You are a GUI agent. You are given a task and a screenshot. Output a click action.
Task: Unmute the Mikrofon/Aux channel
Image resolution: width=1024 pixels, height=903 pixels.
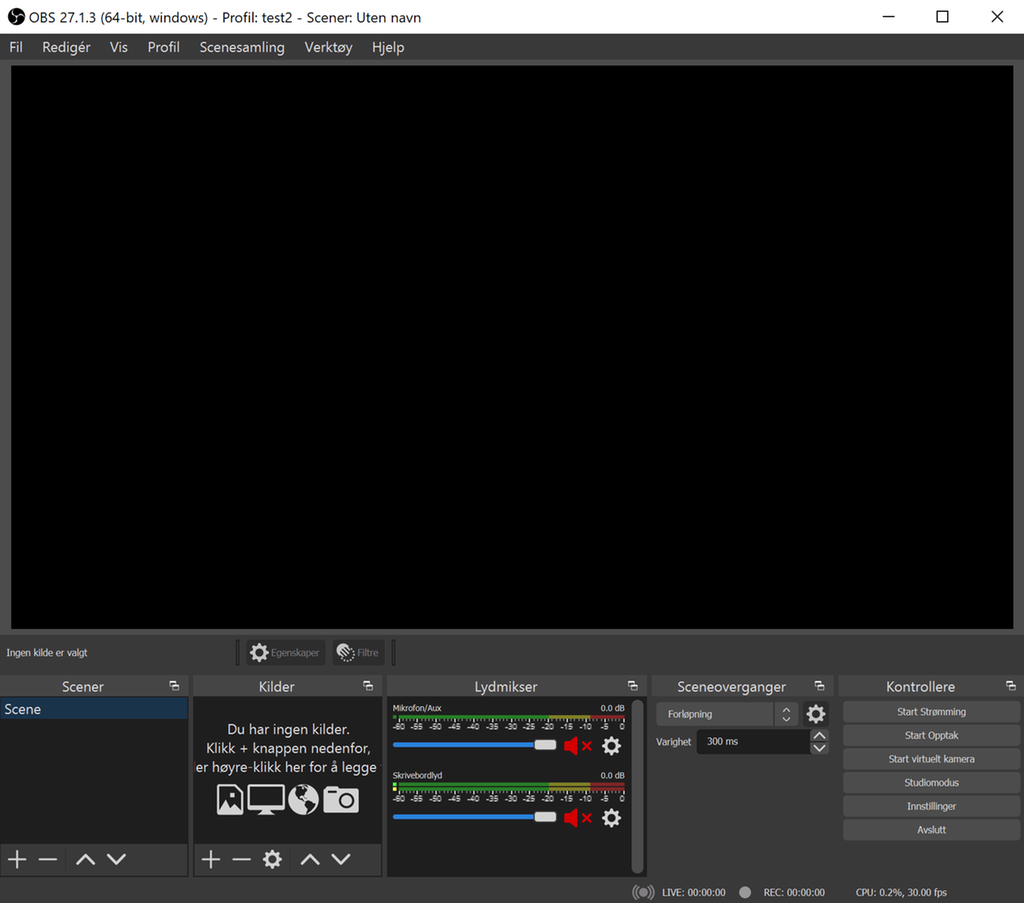(x=577, y=746)
